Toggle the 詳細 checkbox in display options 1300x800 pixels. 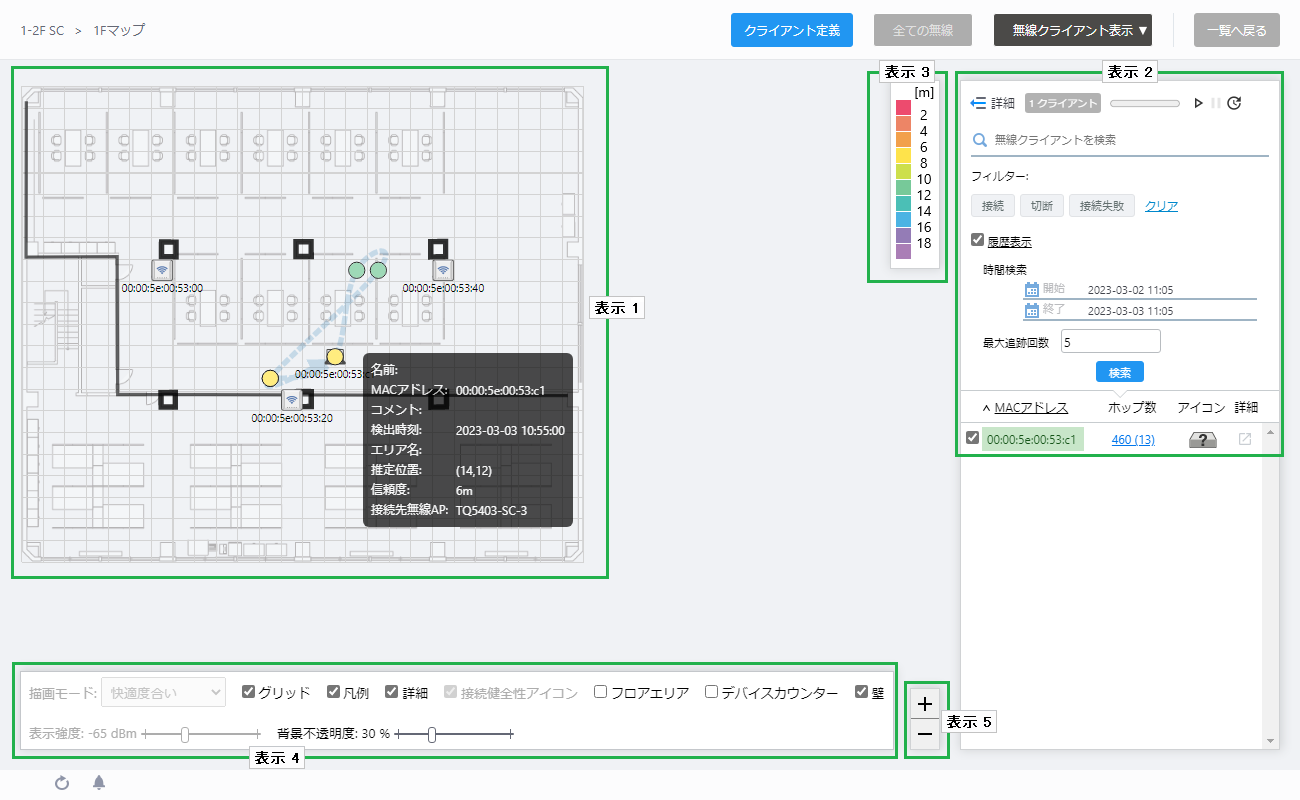click(391, 692)
